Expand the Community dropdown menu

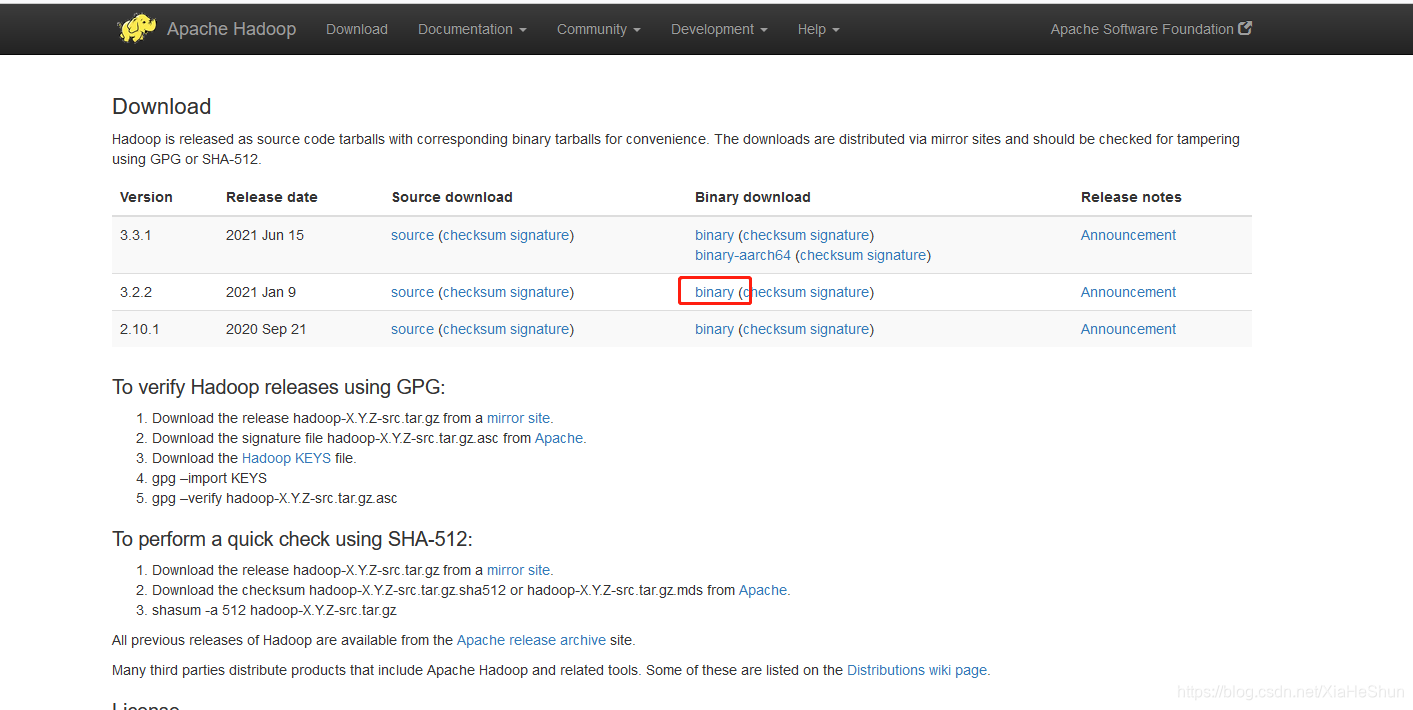click(x=599, y=29)
